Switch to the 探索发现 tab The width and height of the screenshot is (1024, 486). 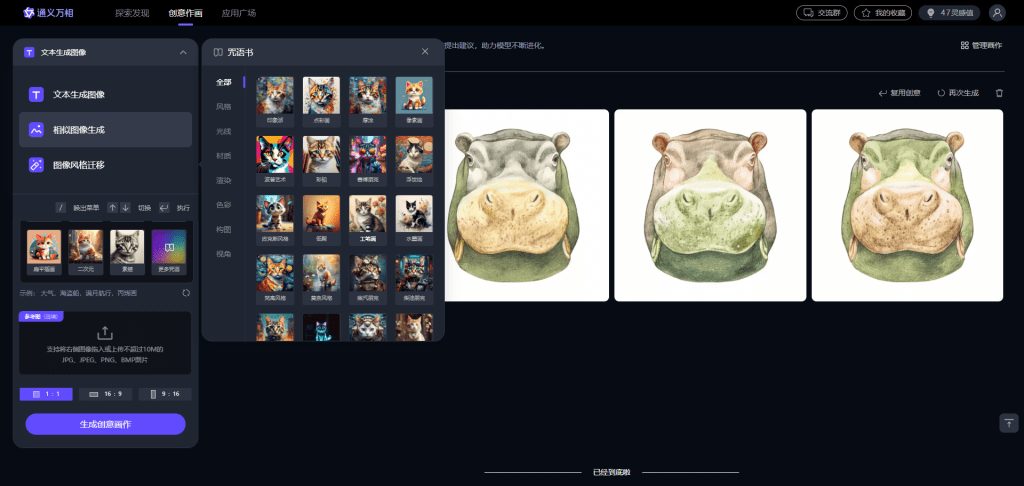pos(132,12)
